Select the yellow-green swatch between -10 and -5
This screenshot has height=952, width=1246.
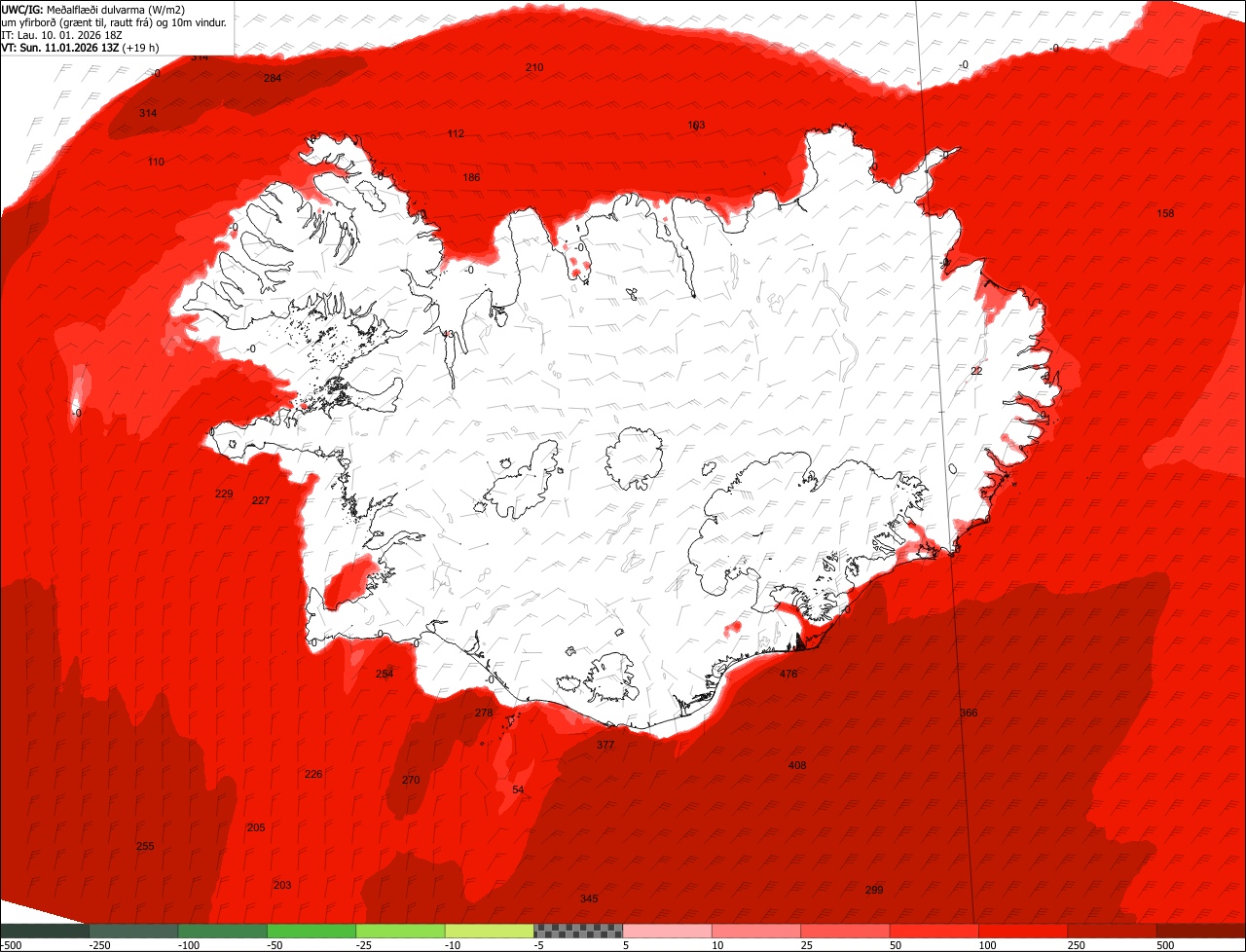(x=489, y=932)
